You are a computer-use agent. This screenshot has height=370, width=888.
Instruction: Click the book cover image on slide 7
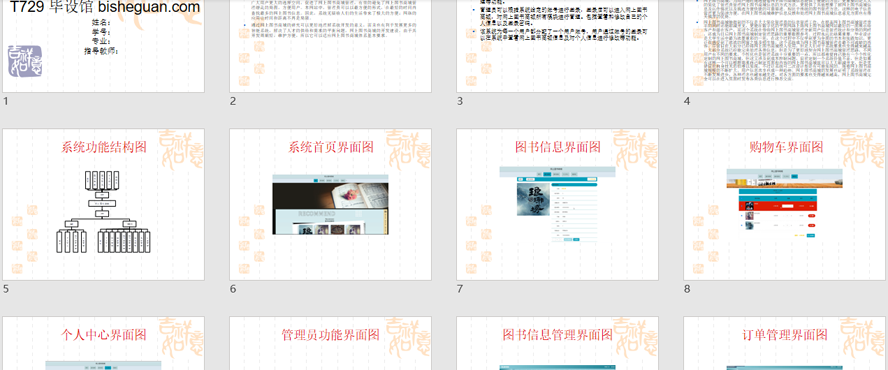pos(533,198)
